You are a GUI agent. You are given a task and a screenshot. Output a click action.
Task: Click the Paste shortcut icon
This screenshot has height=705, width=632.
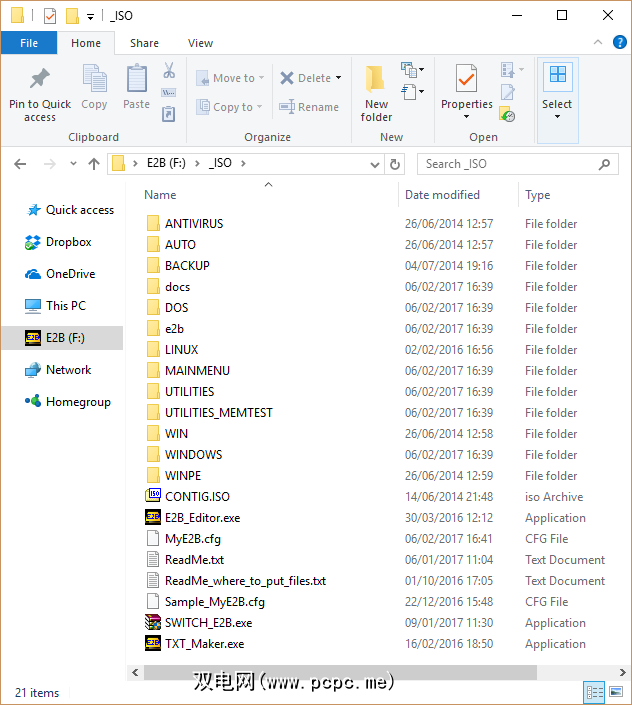pos(169,114)
